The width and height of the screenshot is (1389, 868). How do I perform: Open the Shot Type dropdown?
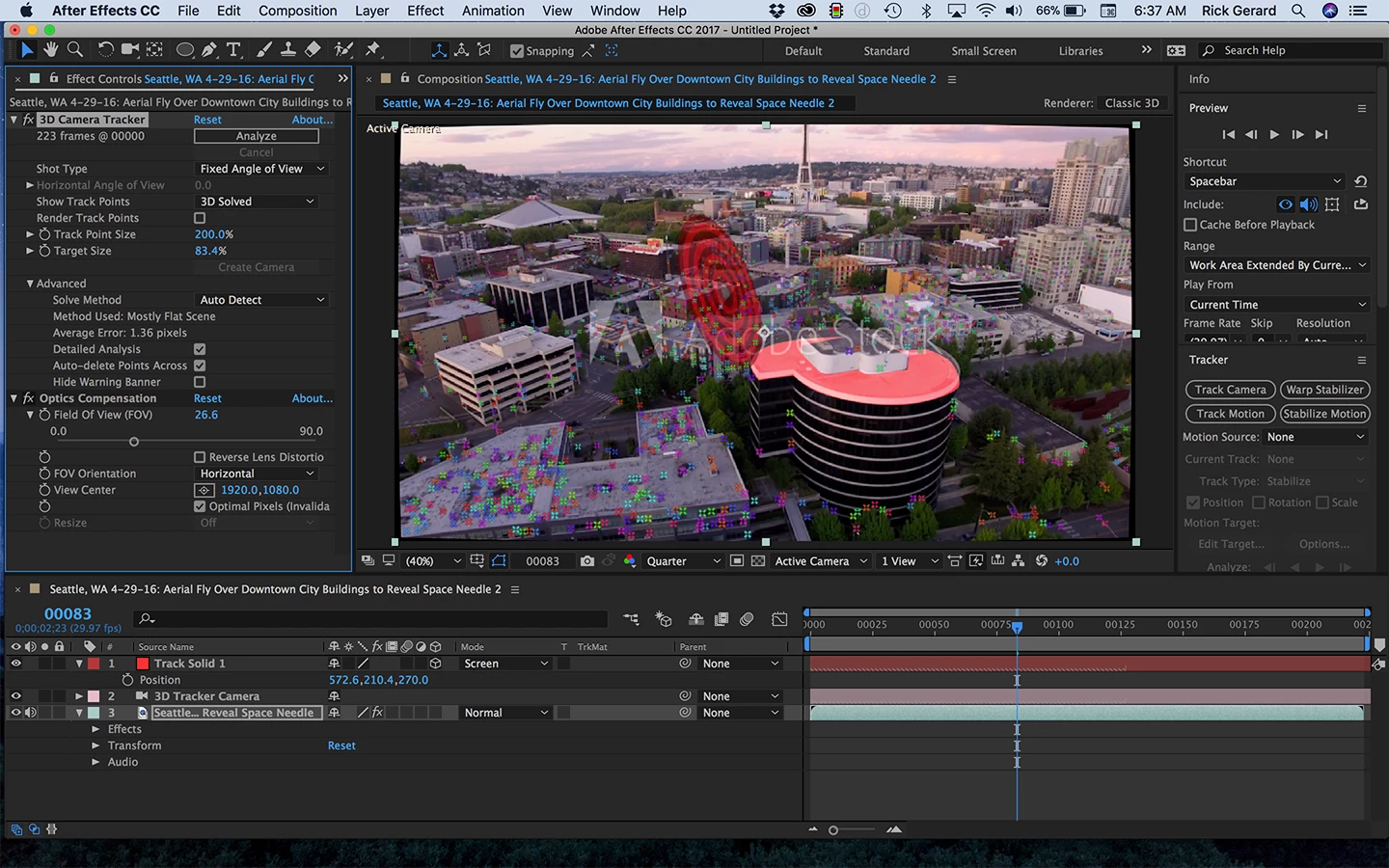pos(260,169)
